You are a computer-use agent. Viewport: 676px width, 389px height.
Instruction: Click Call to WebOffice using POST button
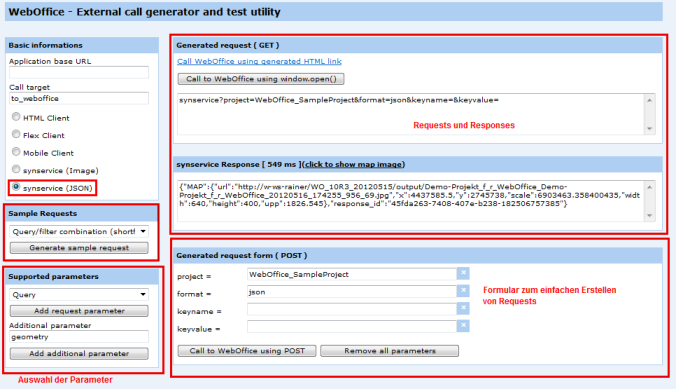[x=247, y=351]
